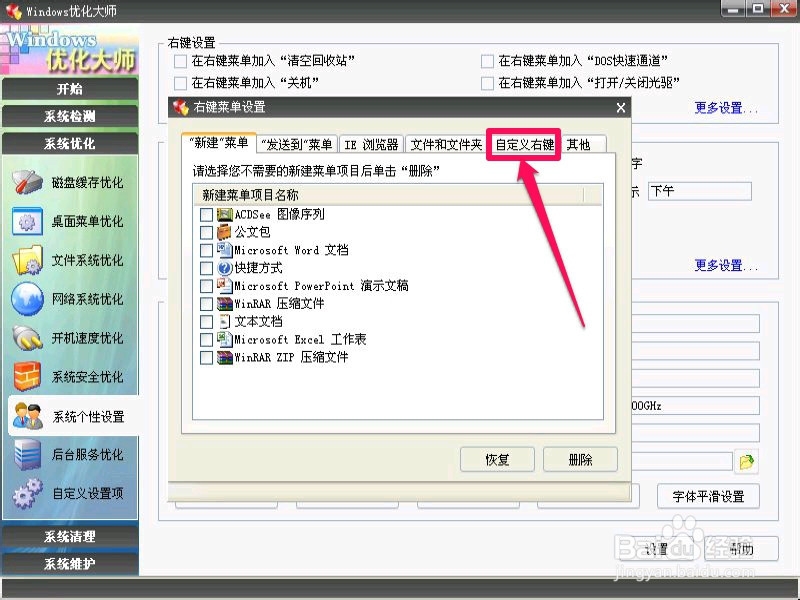Switch to “新建”菜单 tab

pyautogui.click(x=218, y=143)
